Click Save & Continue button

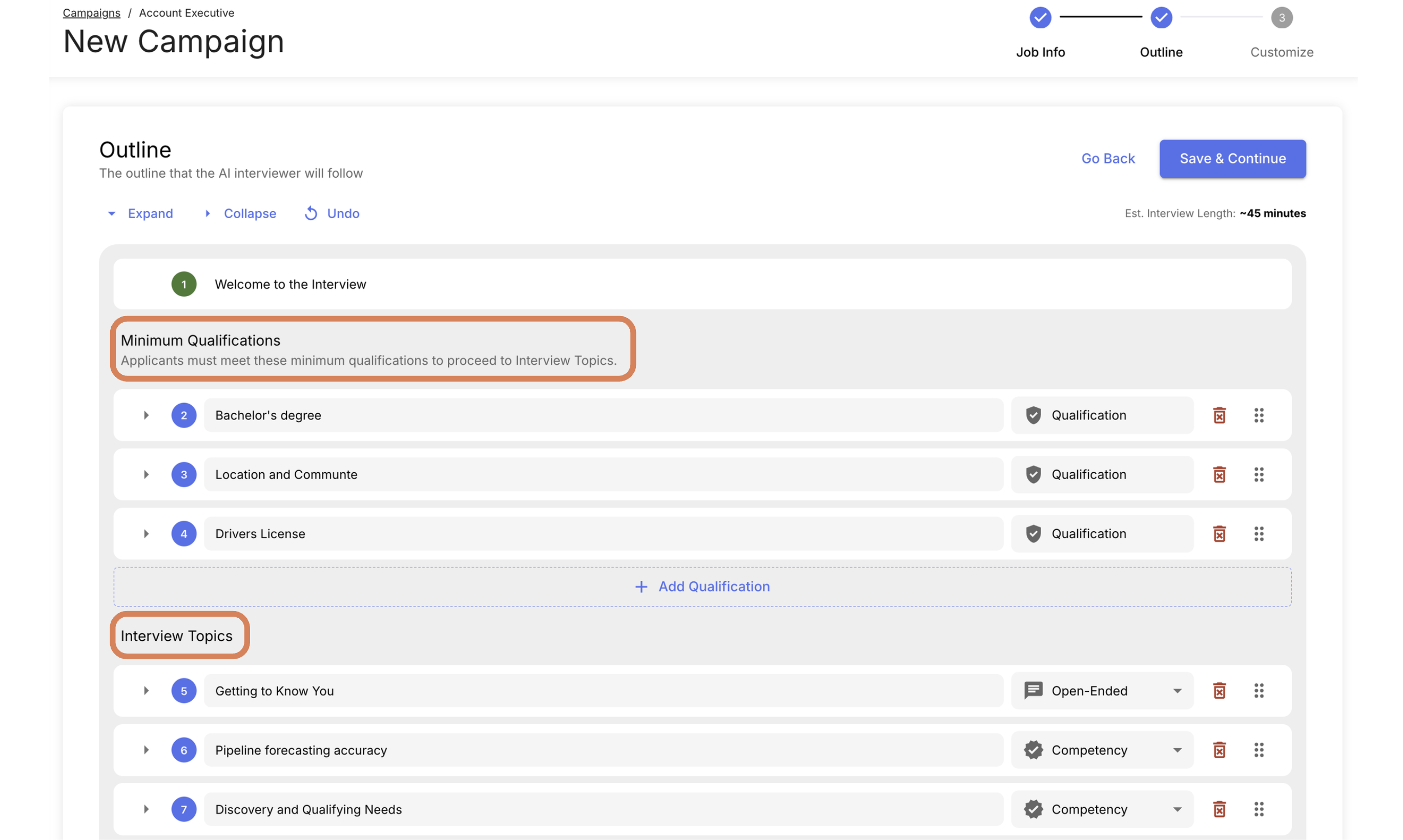(1231, 158)
